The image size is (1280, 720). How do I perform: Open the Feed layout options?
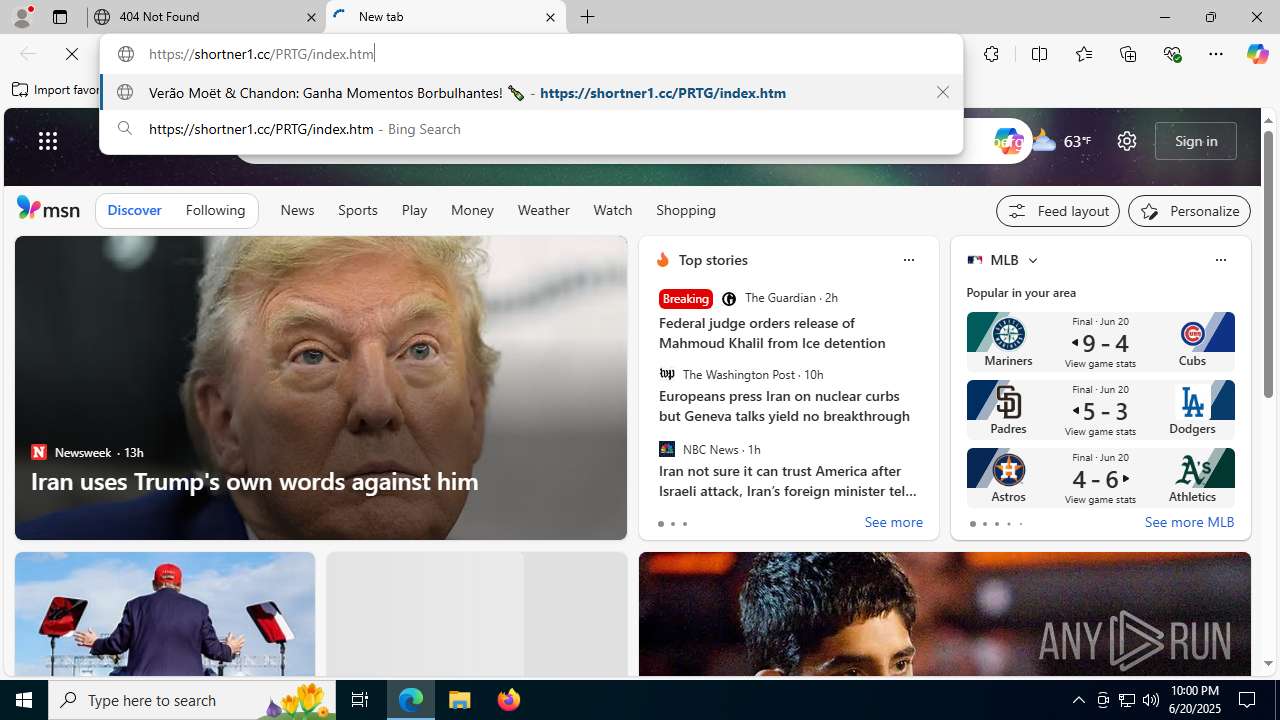[x=1057, y=211]
